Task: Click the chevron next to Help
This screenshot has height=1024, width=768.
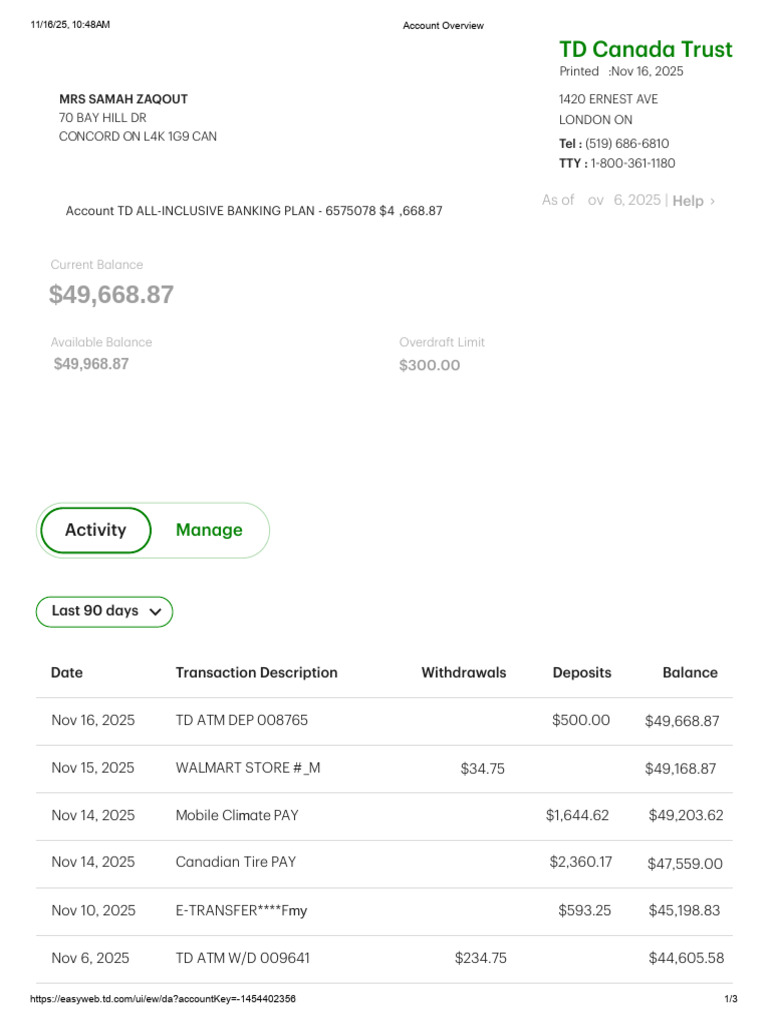Action: tap(712, 201)
